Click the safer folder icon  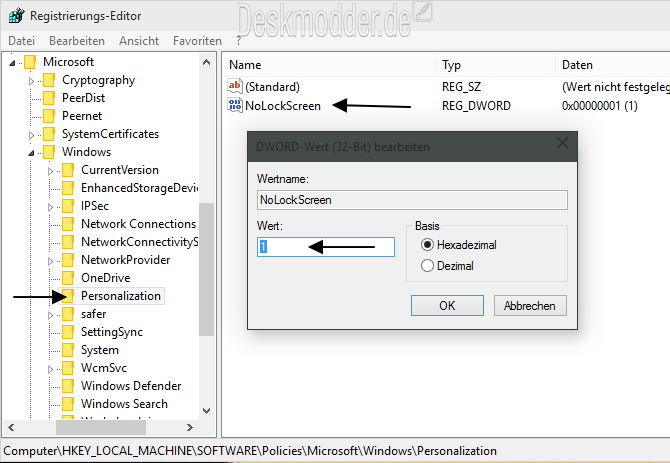tap(68, 314)
